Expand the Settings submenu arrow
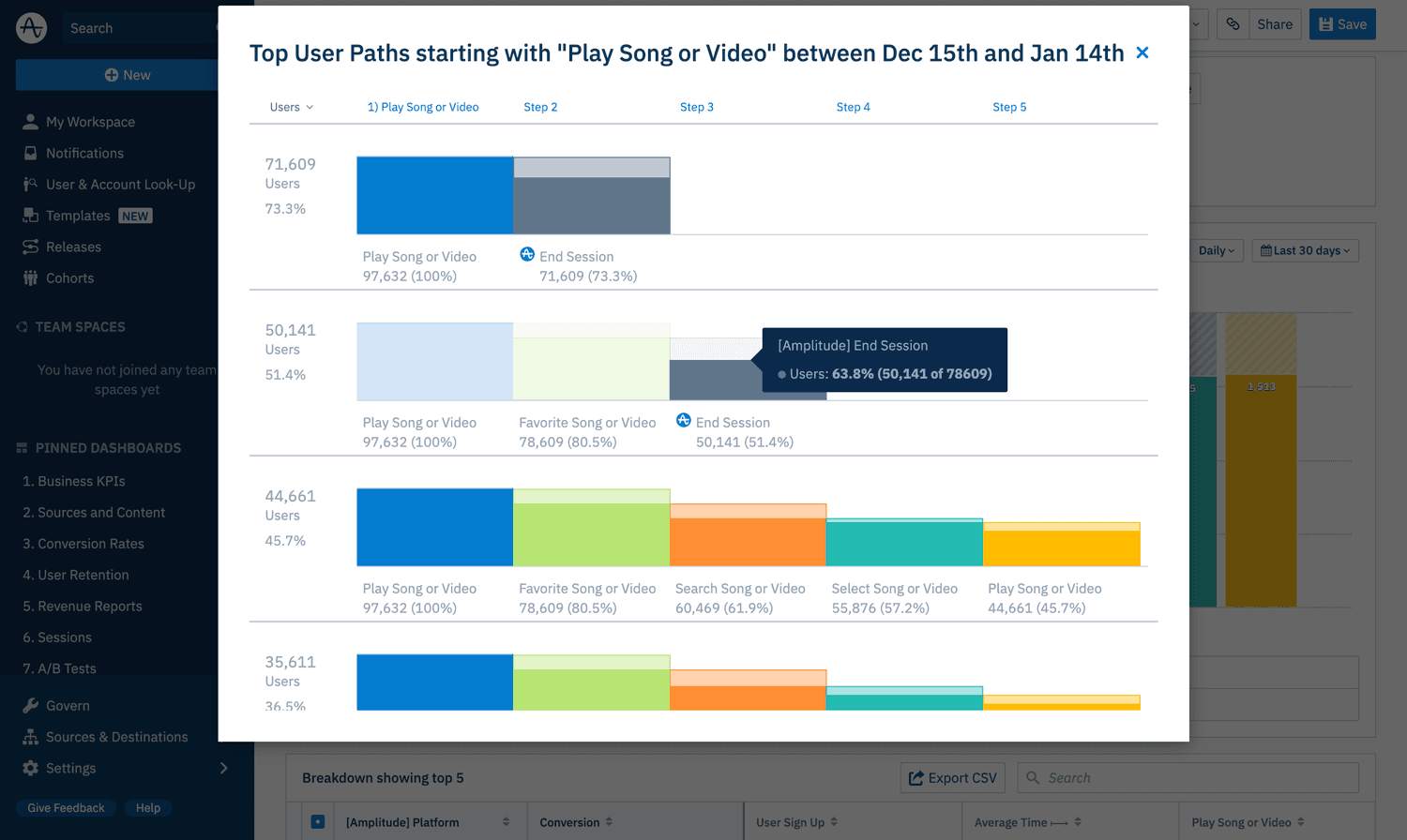Viewport: 1407px width, 840px height. click(x=223, y=768)
